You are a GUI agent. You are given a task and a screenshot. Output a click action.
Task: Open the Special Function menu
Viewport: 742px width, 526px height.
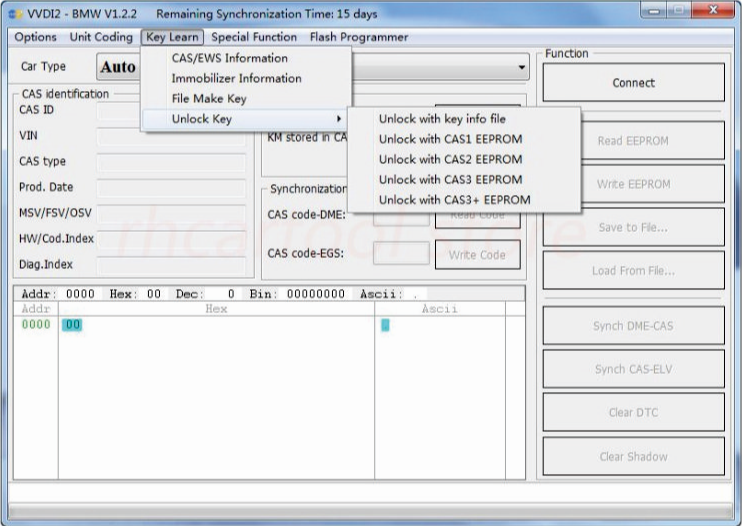click(x=254, y=37)
